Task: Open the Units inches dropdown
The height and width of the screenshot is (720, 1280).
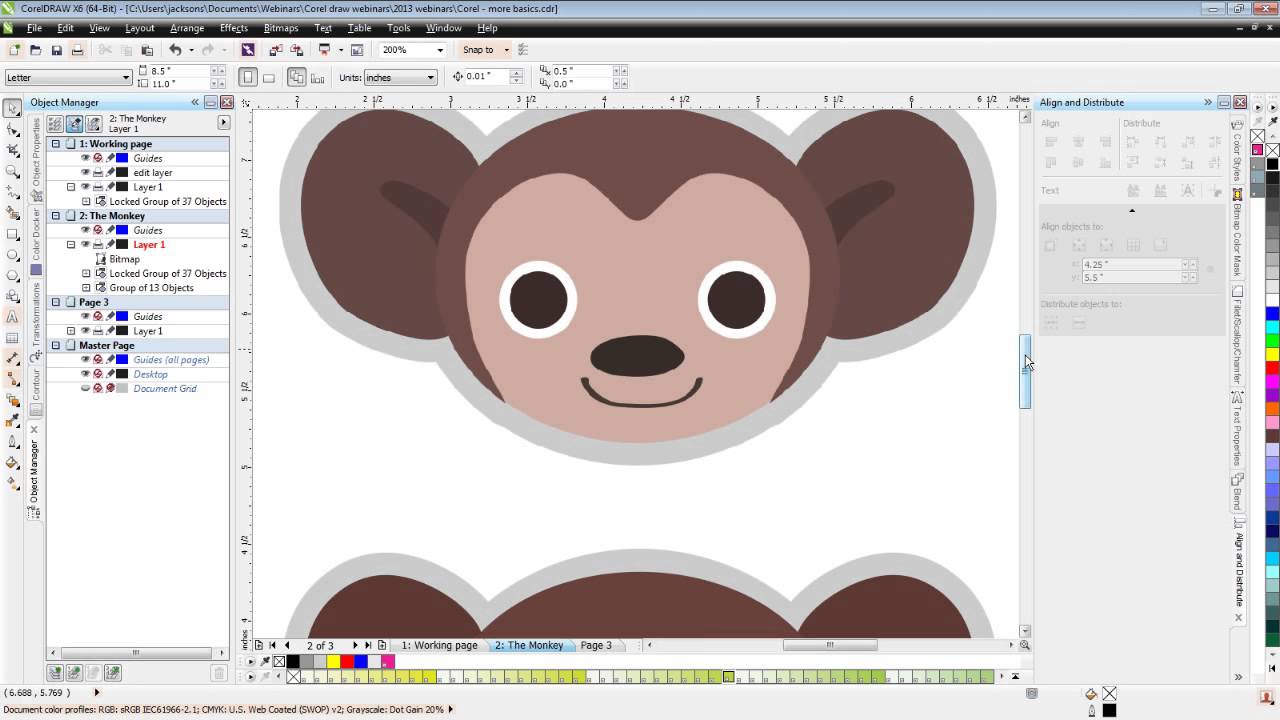Action: pos(431,77)
